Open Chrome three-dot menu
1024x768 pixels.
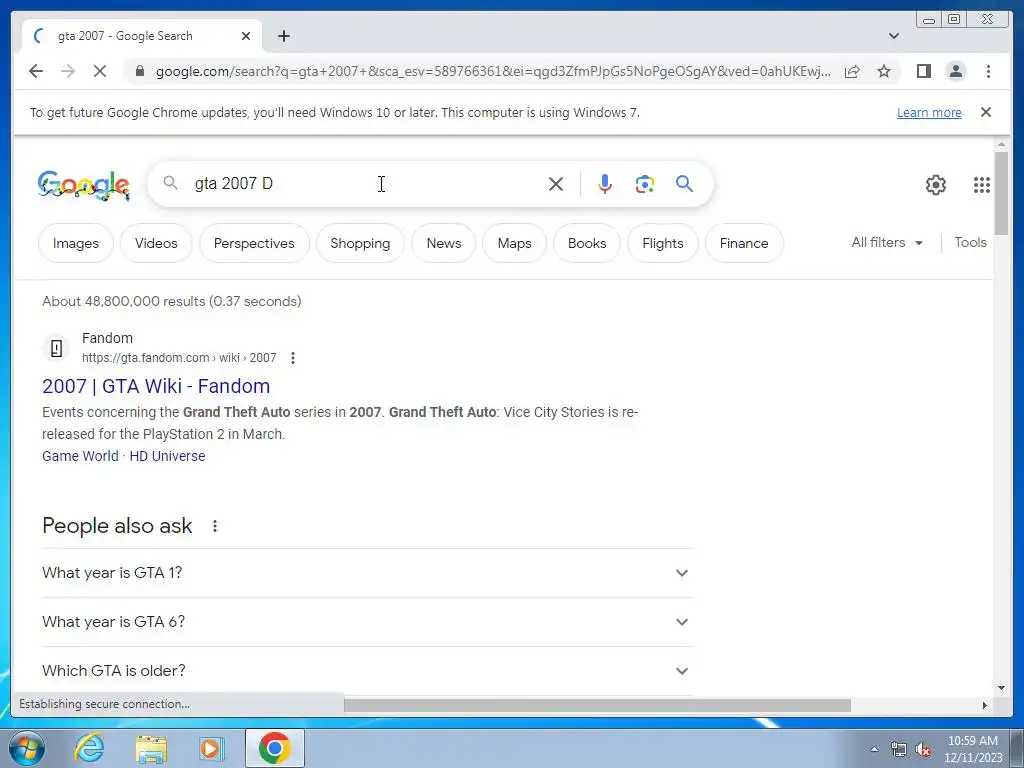(988, 71)
